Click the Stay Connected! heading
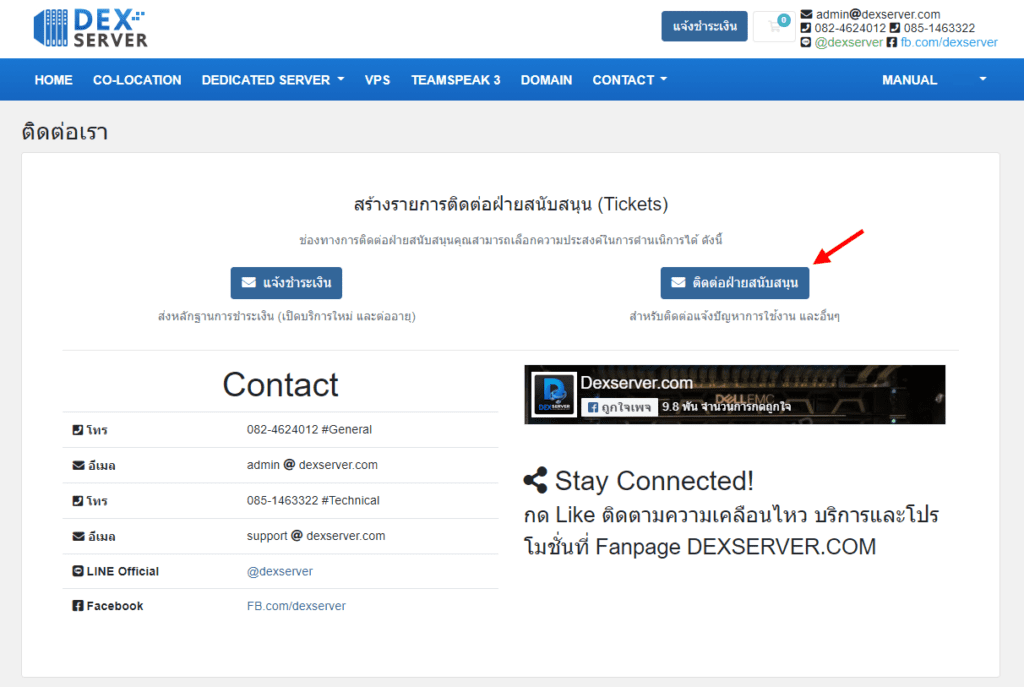The width and height of the screenshot is (1024, 687). point(654,481)
